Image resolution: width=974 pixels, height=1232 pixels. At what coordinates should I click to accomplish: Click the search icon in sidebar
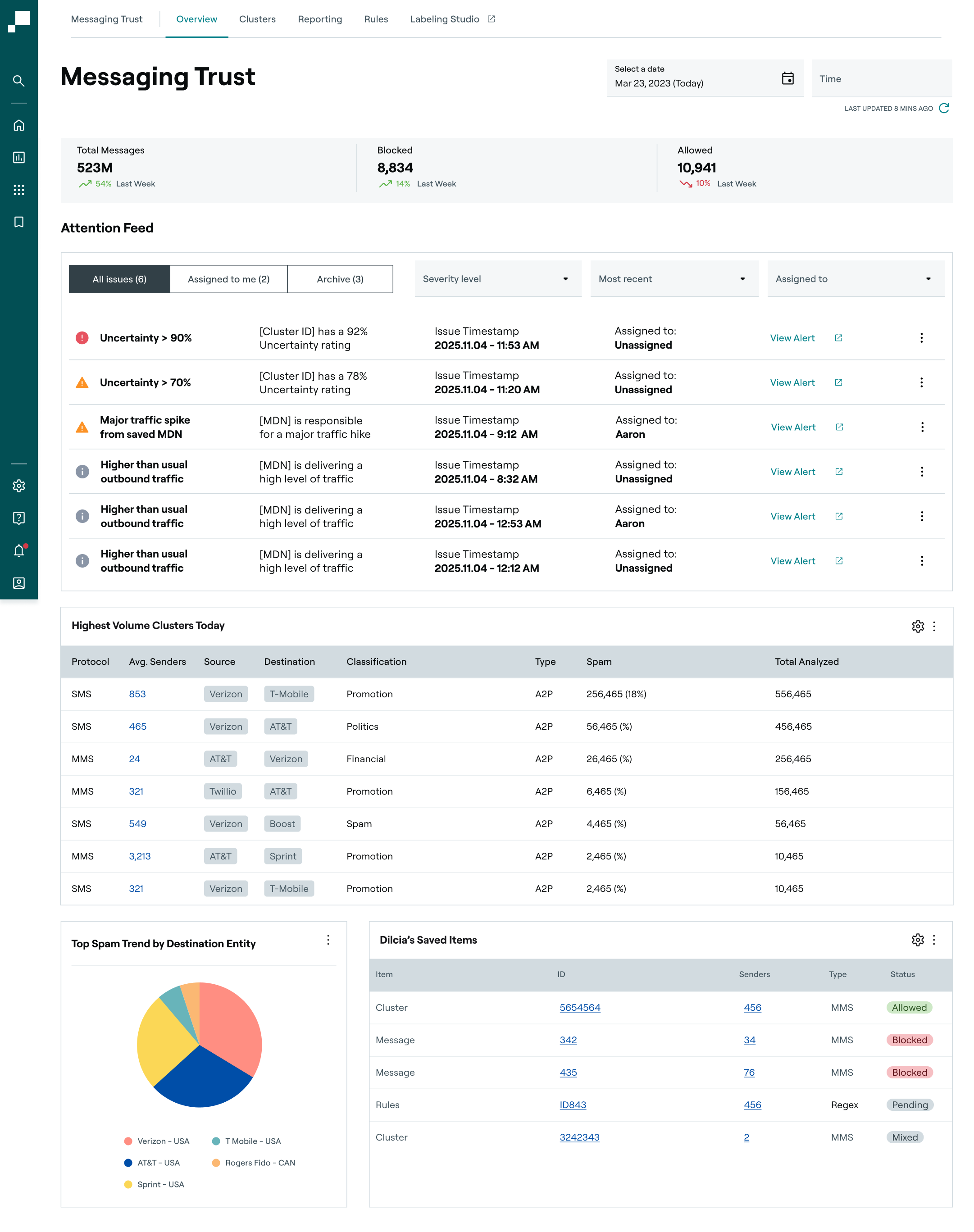[19, 81]
